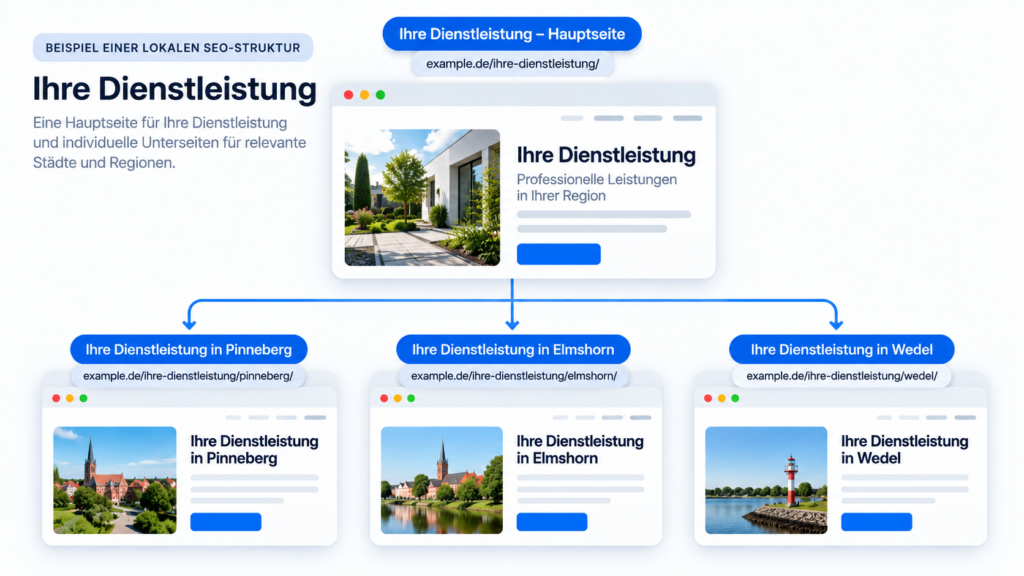Click the Pinneberg church town photo
Image resolution: width=1024 pixels, height=576 pixels.
click(x=115, y=480)
